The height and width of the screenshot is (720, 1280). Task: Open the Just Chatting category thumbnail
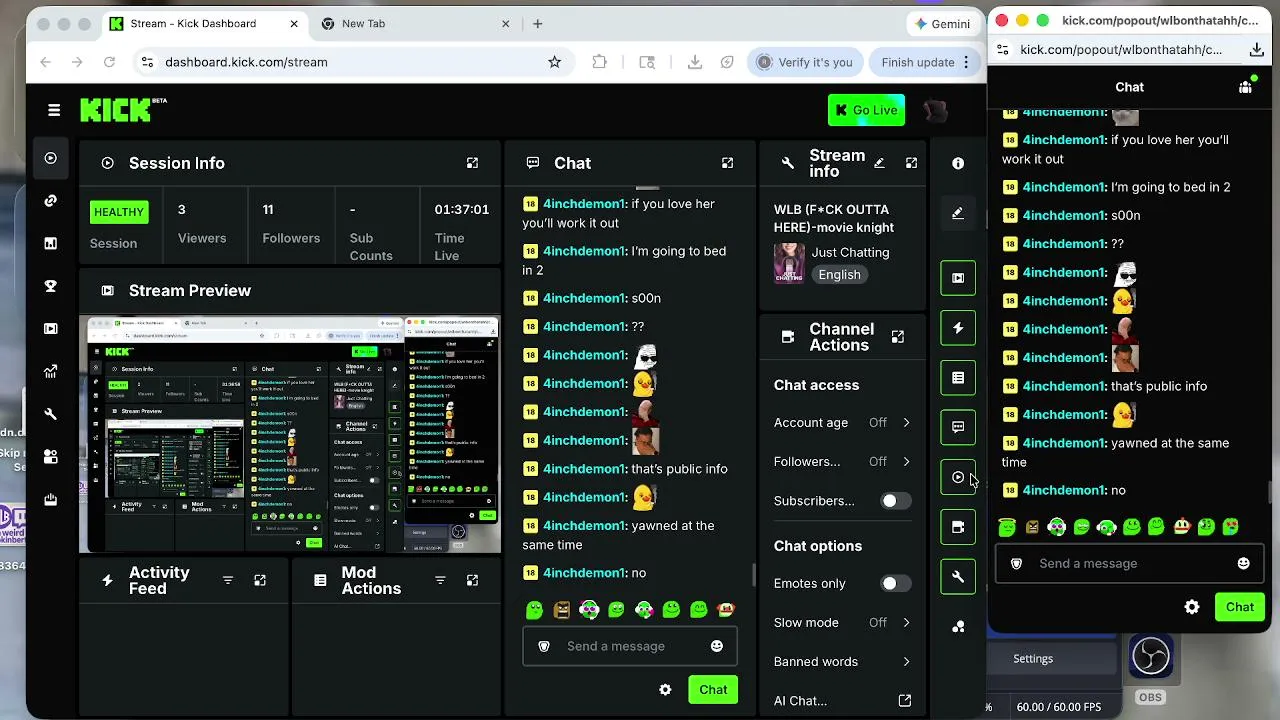click(x=789, y=263)
